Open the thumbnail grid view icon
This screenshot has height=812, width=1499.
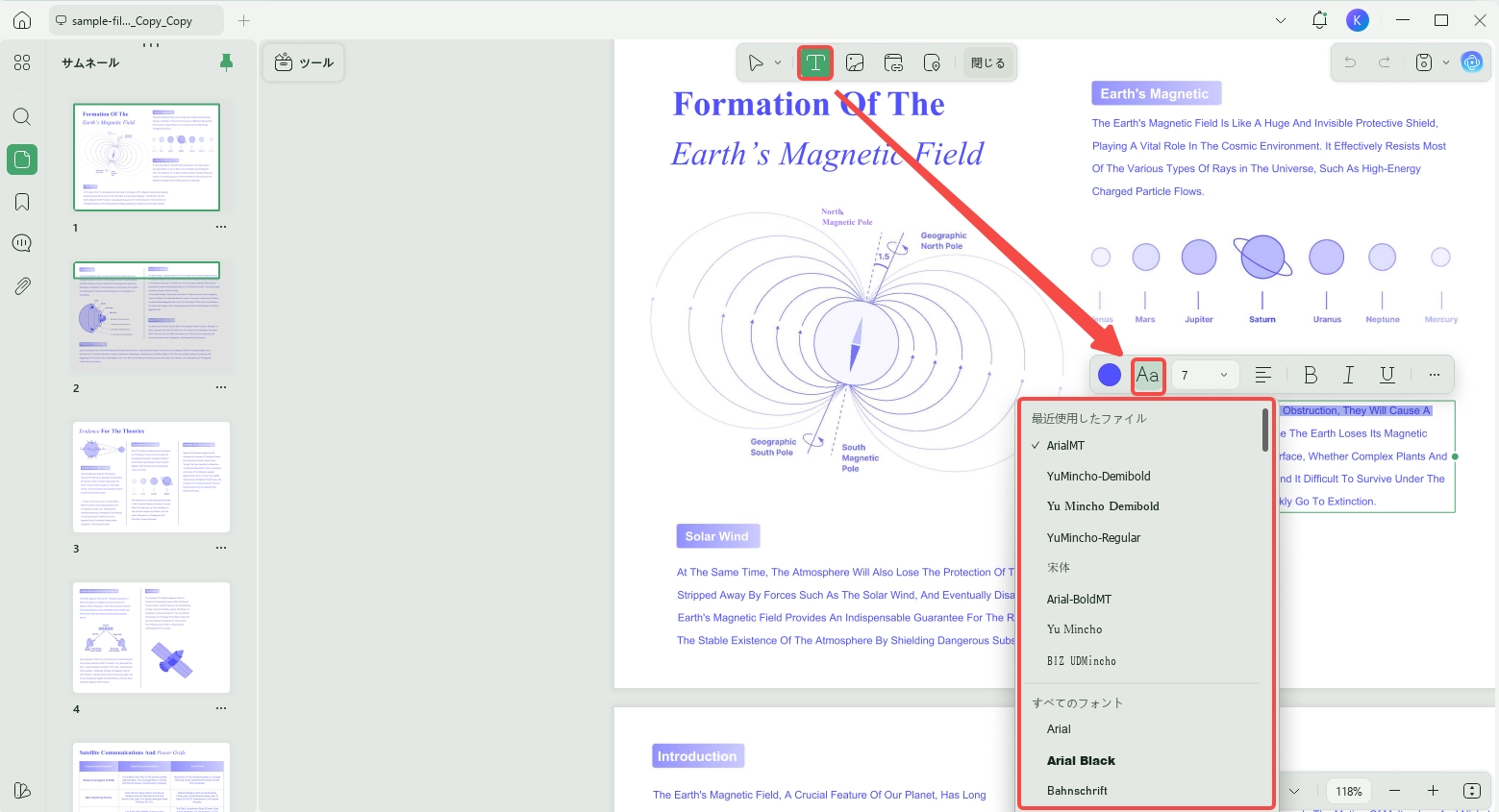[22, 62]
